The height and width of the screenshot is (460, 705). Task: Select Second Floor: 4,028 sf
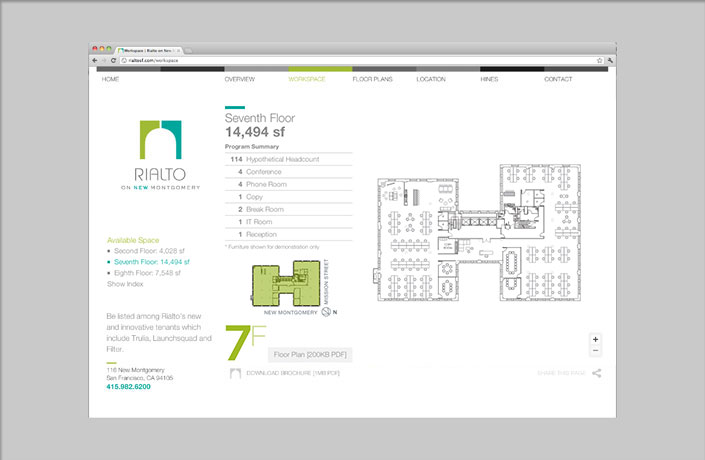point(150,251)
